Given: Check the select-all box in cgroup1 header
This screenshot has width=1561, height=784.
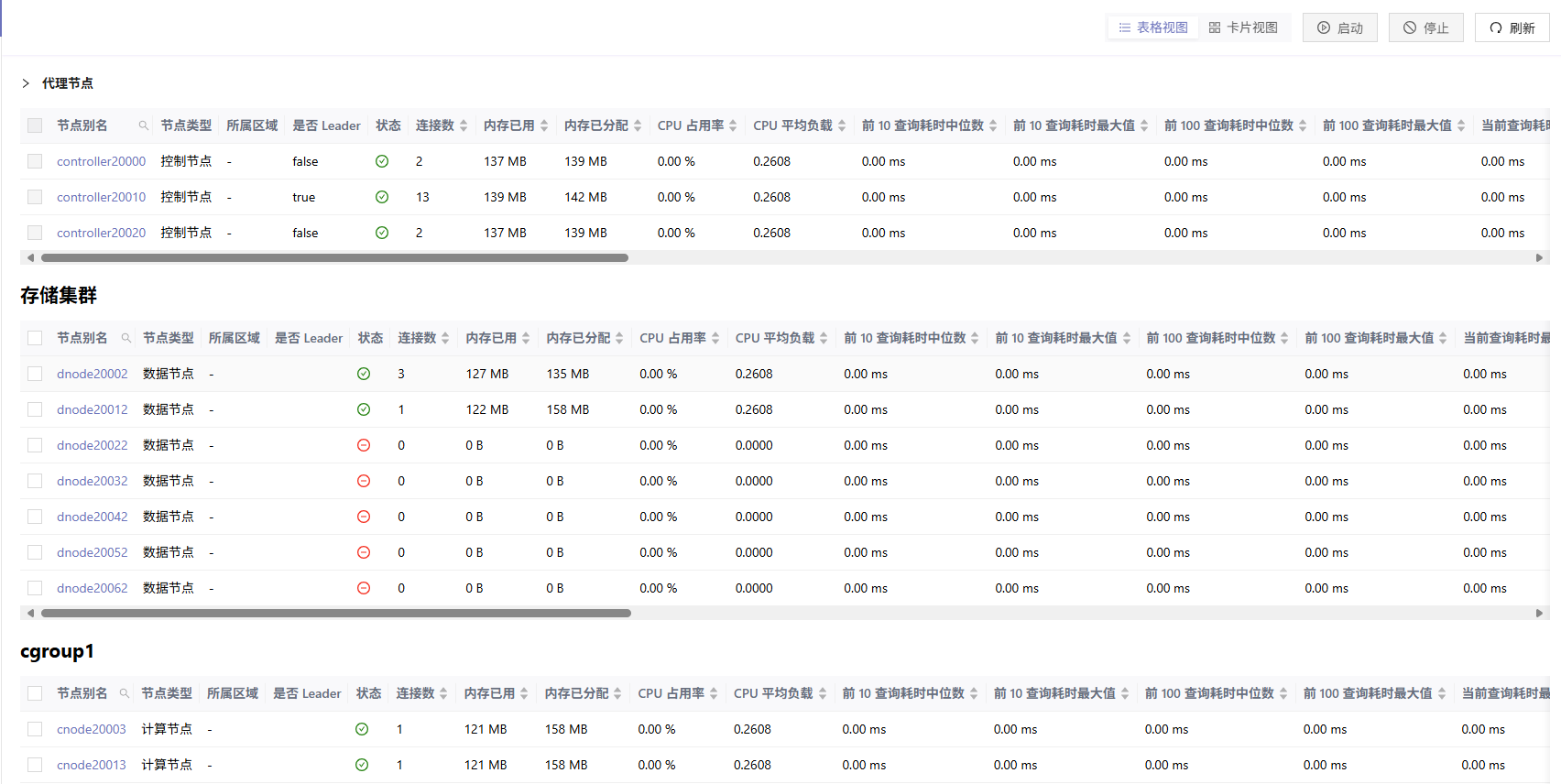Looking at the screenshot, I should pos(35,693).
